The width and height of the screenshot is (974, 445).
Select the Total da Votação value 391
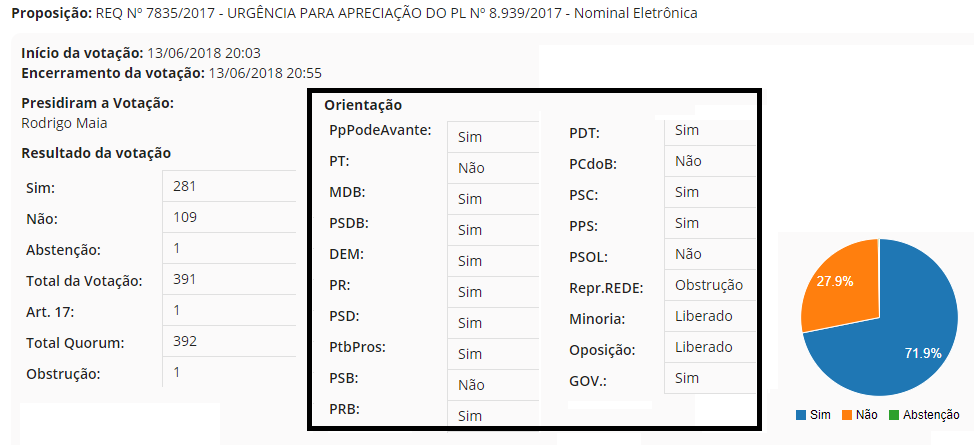click(x=185, y=279)
